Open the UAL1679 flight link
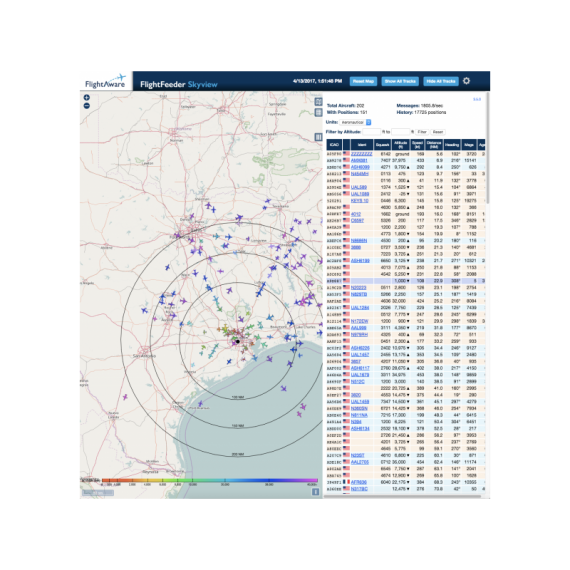Viewport: 570px width, 570px height. (x=360, y=375)
